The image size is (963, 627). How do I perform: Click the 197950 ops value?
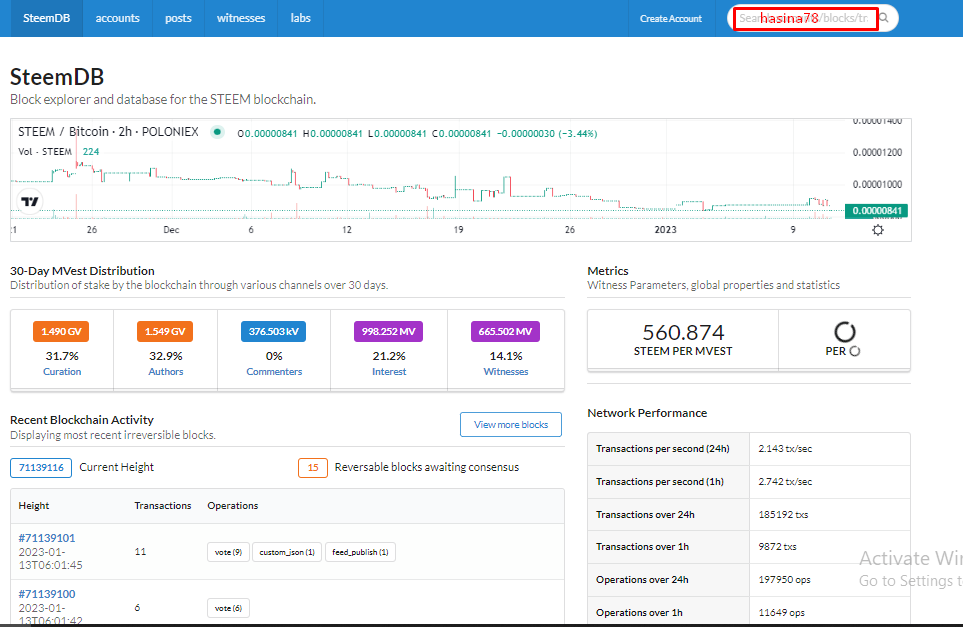click(784, 580)
